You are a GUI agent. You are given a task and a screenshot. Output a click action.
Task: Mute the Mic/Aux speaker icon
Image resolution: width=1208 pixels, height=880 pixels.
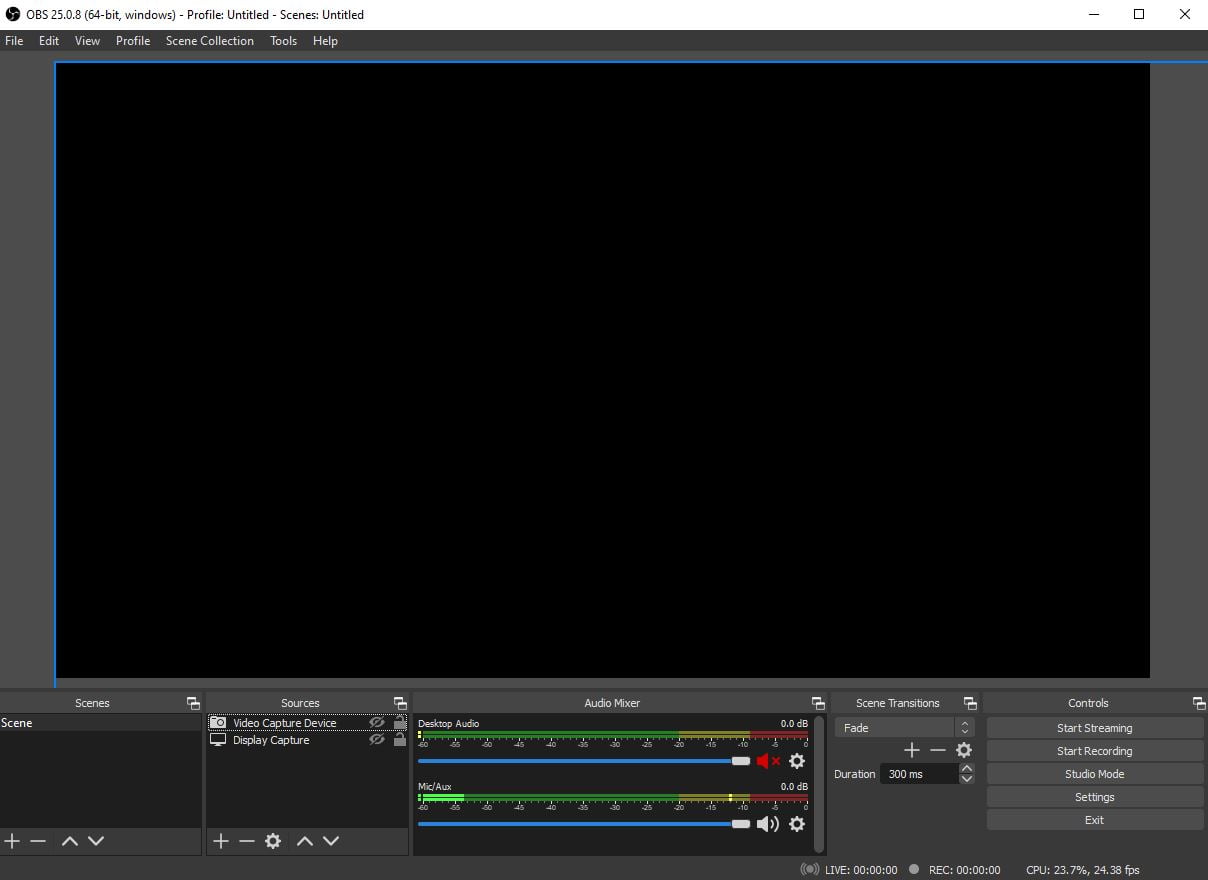point(768,824)
